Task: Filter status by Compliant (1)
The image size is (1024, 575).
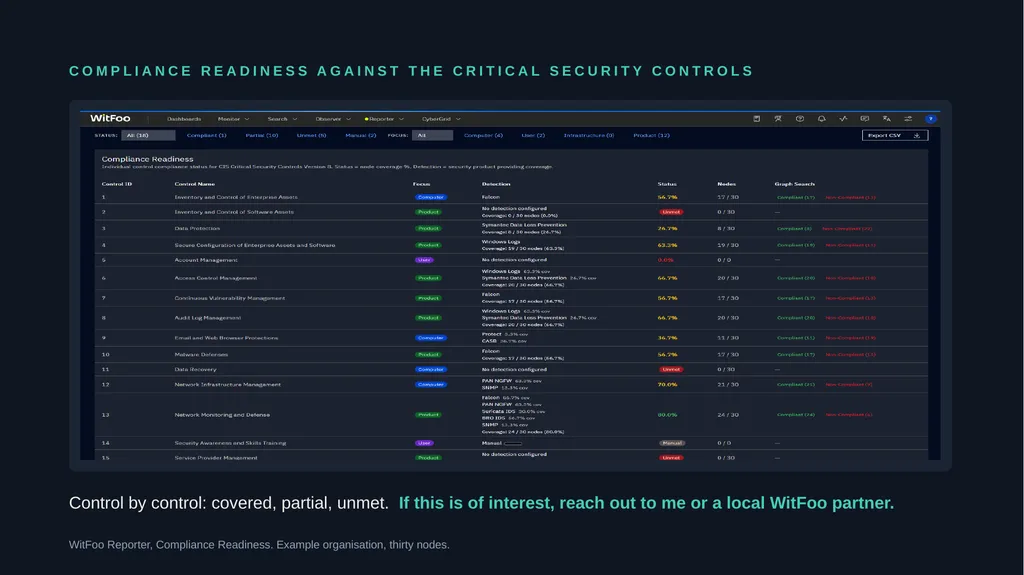Action: [x=206, y=135]
